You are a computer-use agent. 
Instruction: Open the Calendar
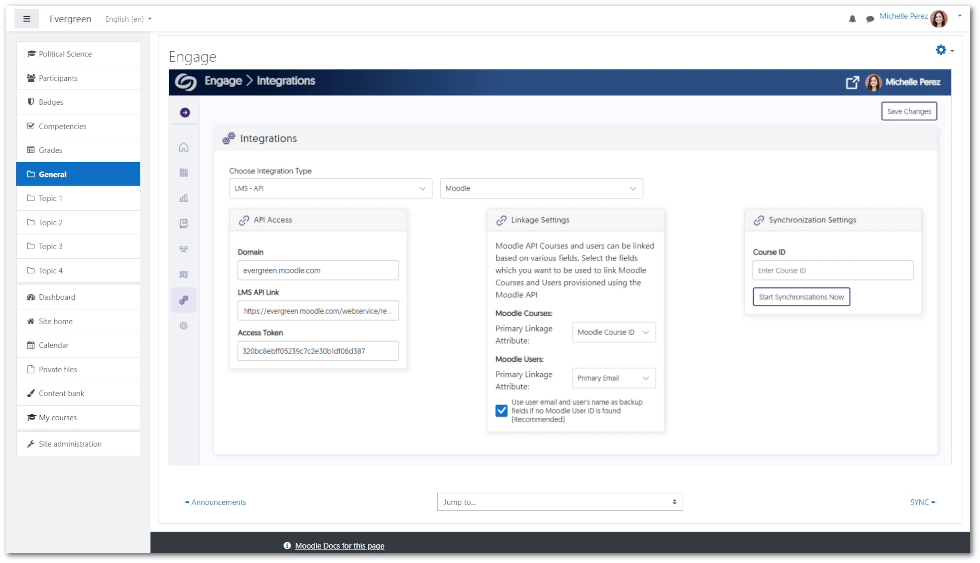pos(78,345)
